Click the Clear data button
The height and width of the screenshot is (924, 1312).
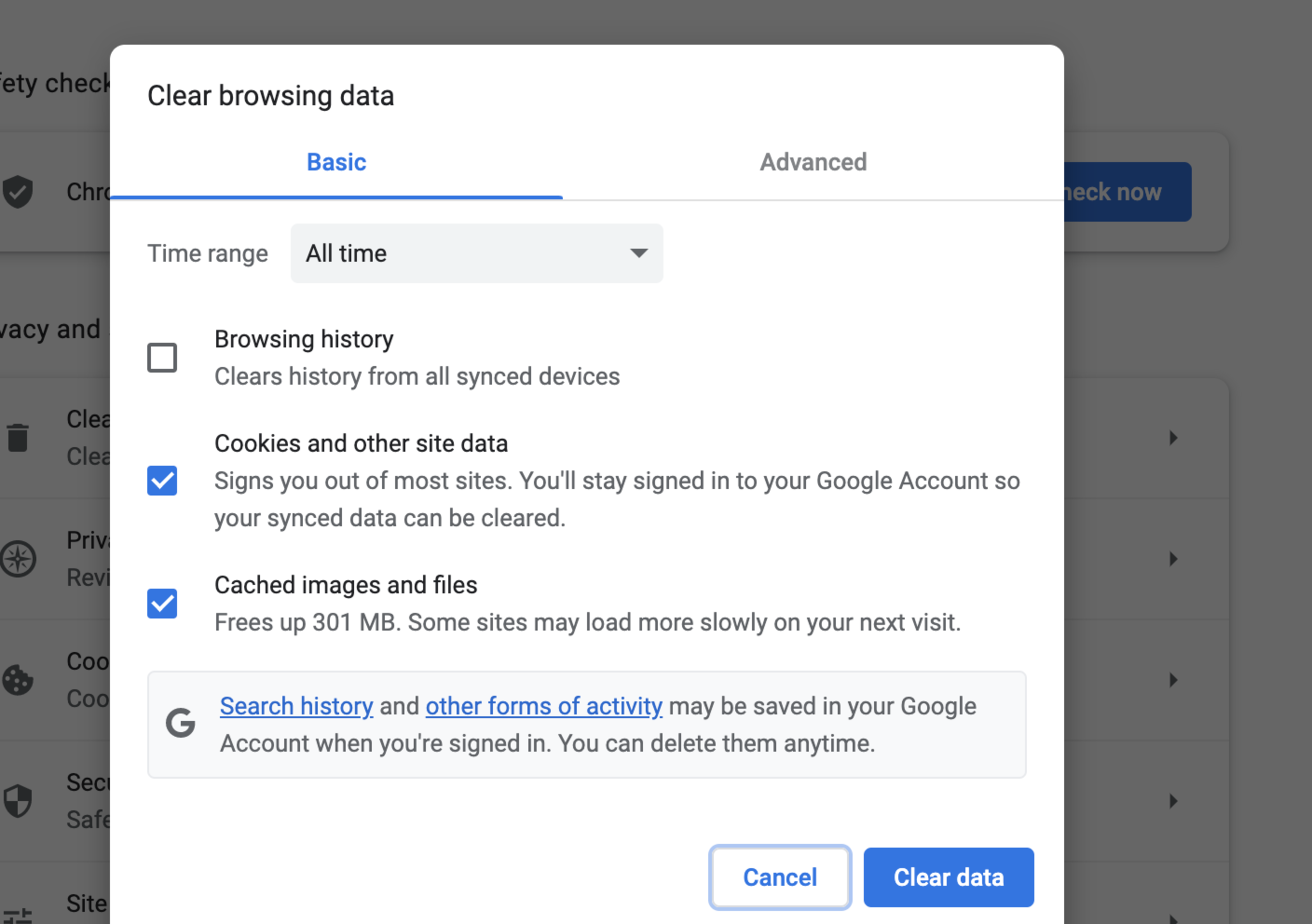pos(948,877)
